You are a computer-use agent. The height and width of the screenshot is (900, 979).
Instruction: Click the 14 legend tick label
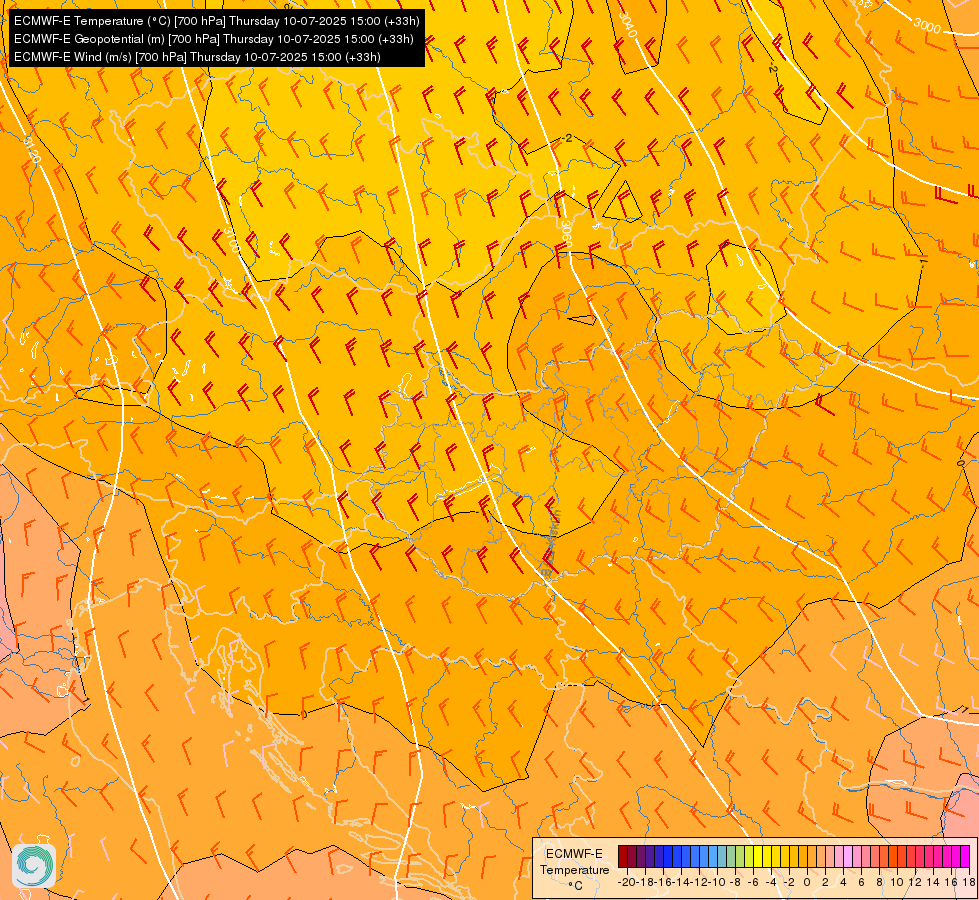point(933,882)
